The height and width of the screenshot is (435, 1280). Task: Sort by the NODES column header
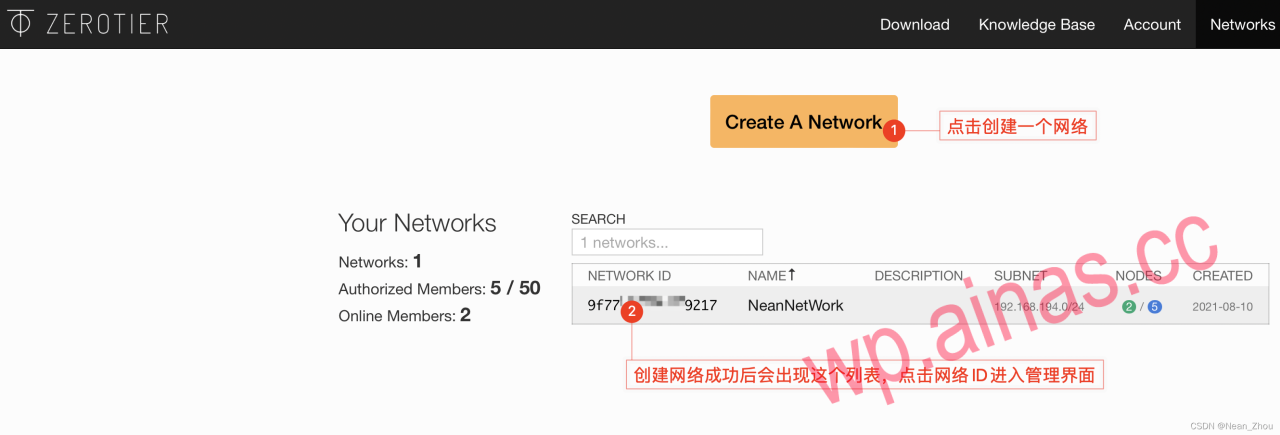coord(1138,276)
